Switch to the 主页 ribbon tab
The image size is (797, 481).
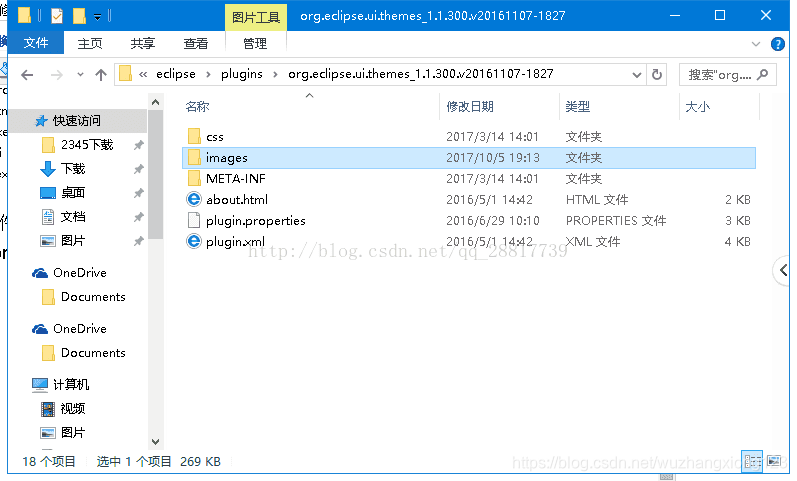pos(90,43)
